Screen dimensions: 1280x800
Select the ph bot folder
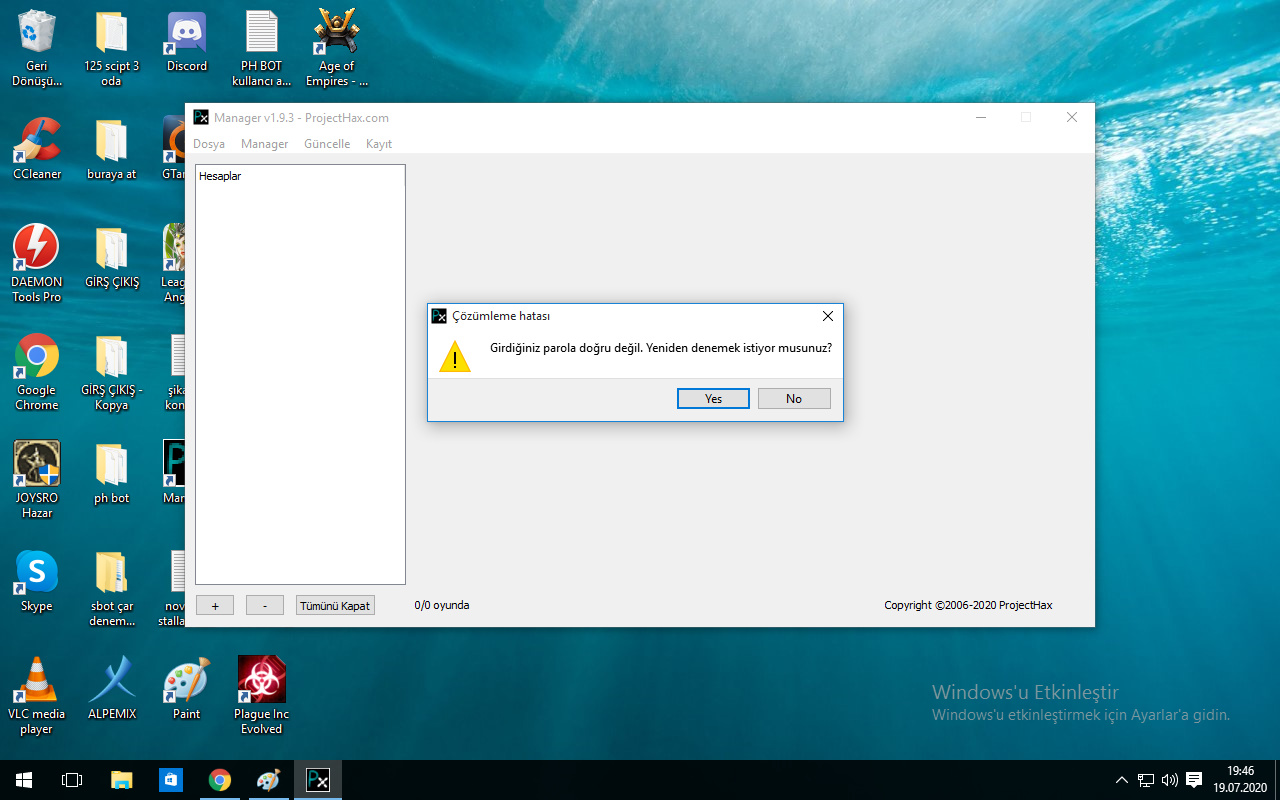pos(112,465)
